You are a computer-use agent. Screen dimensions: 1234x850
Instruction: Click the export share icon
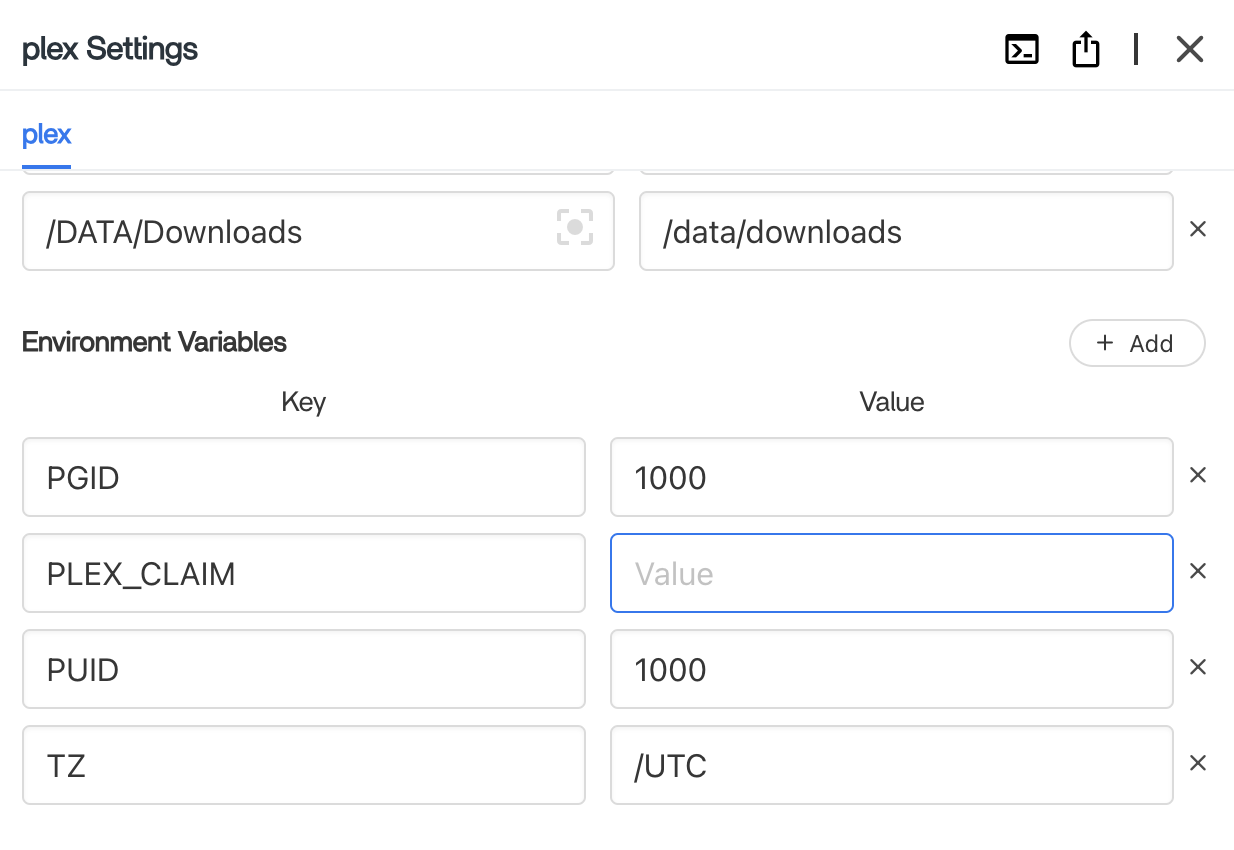click(1085, 48)
